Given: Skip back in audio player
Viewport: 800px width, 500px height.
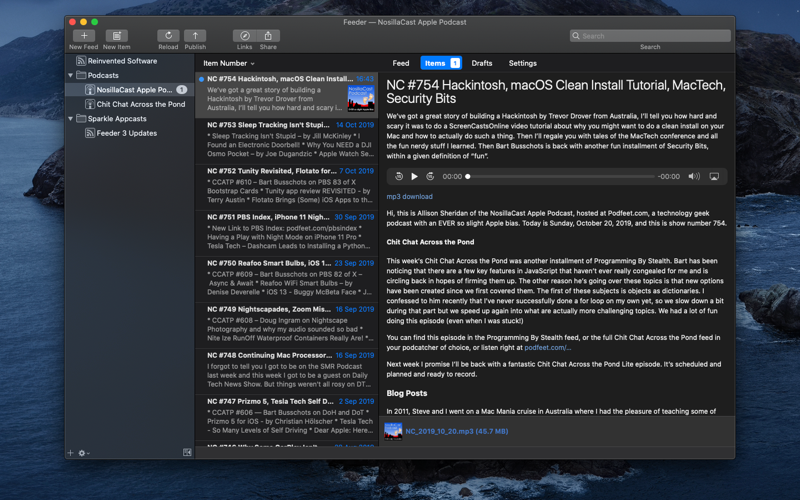Looking at the screenshot, I should (399, 177).
